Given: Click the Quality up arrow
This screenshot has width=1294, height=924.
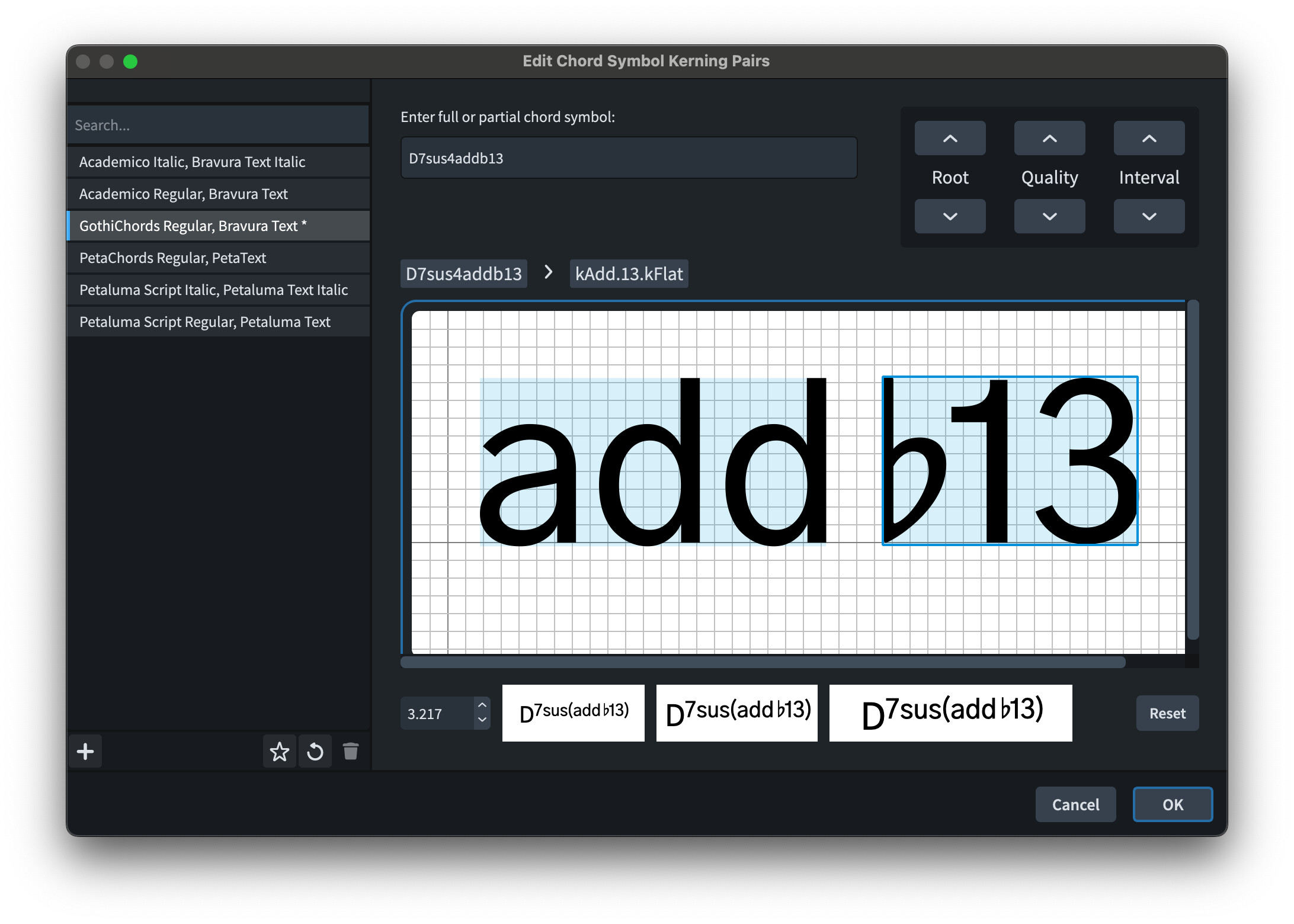Looking at the screenshot, I should click(1049, 139).
